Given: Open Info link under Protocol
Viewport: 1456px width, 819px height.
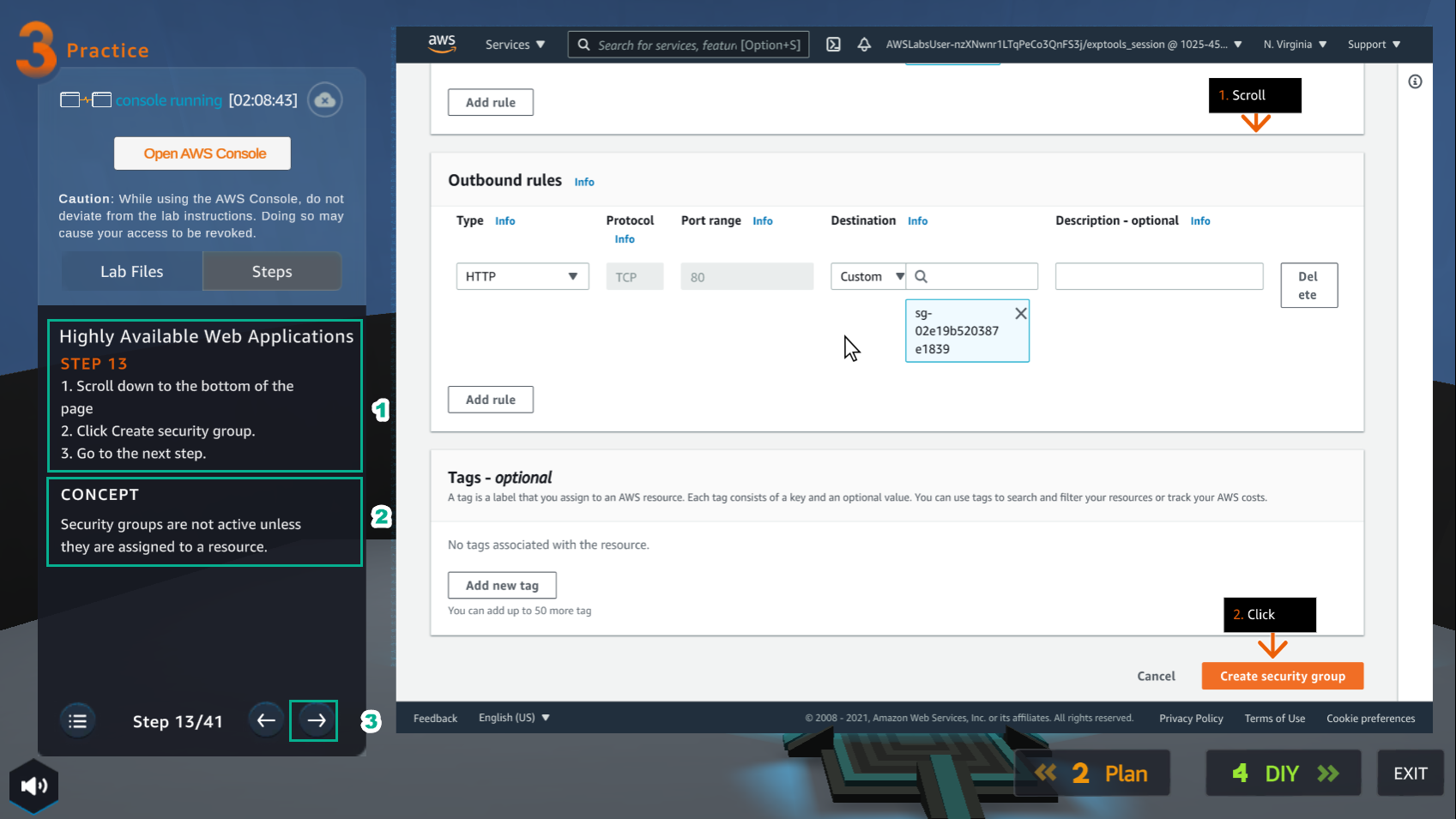Looking at the screenshot, I should [x=625, y=239].
